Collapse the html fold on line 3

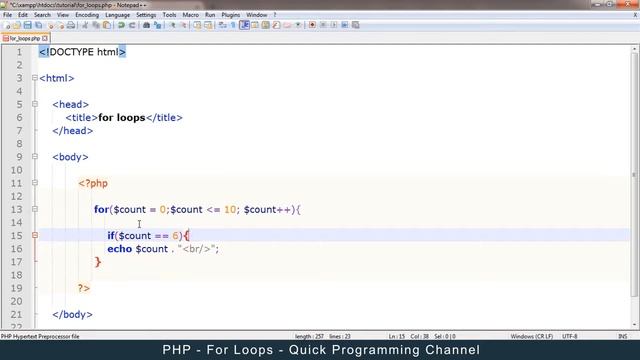coord(35,78)
